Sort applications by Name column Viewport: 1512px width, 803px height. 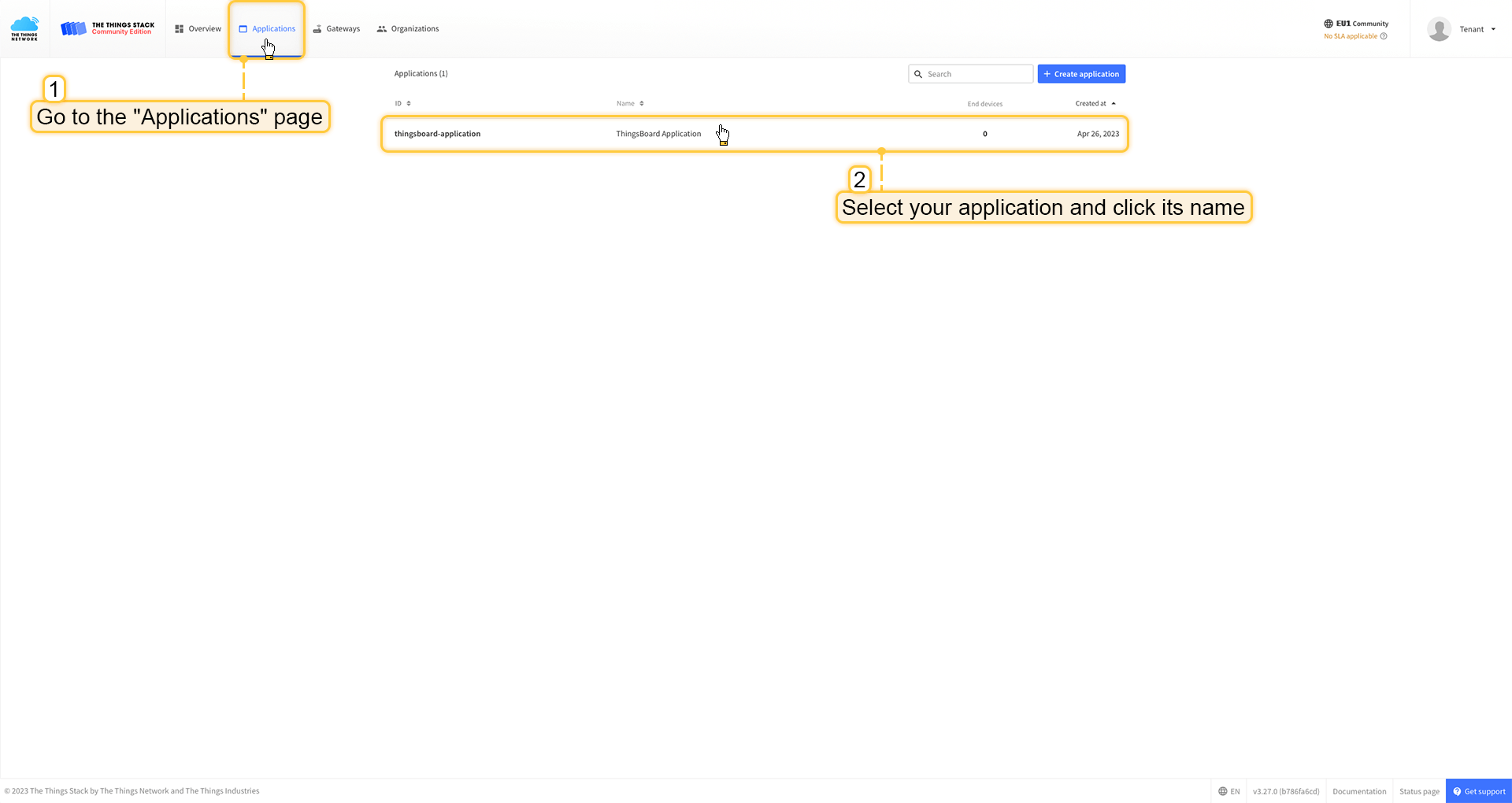(630, 104)
